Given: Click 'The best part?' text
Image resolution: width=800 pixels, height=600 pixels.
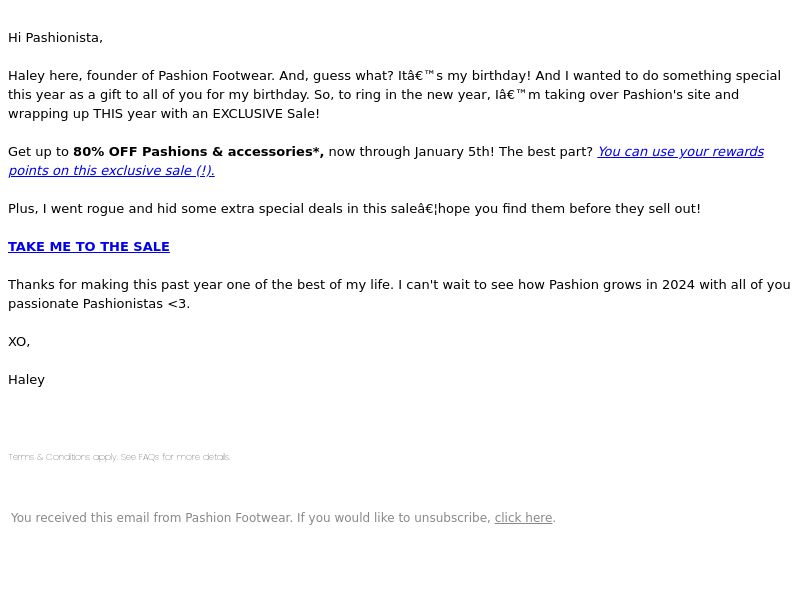Looking at the screenshot, I should [546, 152].
